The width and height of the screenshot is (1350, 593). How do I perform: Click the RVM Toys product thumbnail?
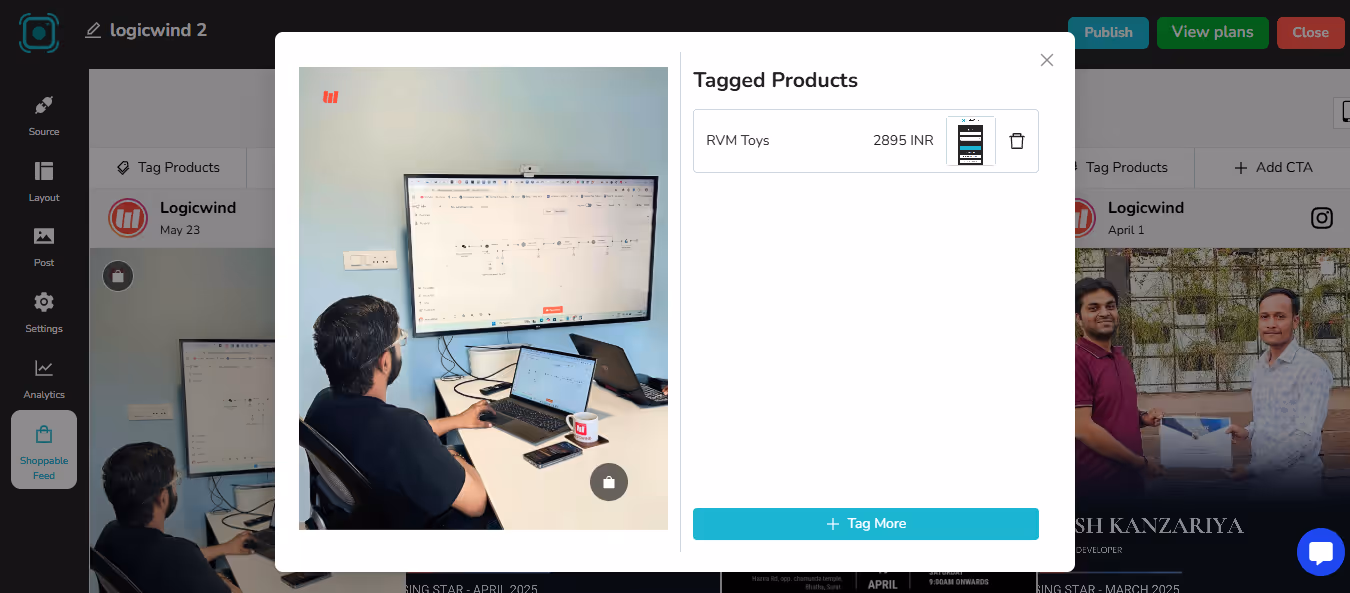971,141
